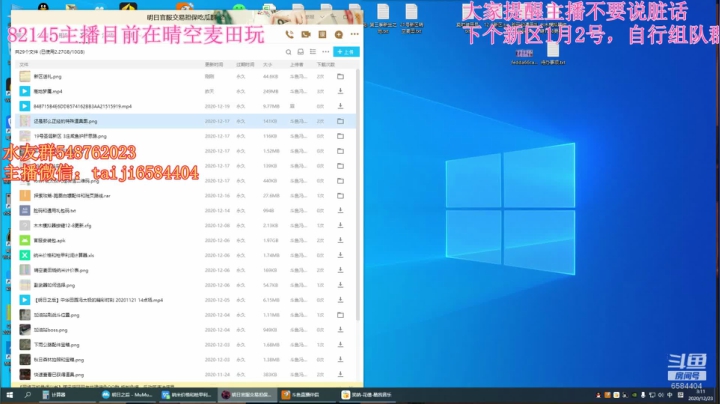Start a voice call from the group header
This screenshot has width=720, height=404.
(289, 34)
